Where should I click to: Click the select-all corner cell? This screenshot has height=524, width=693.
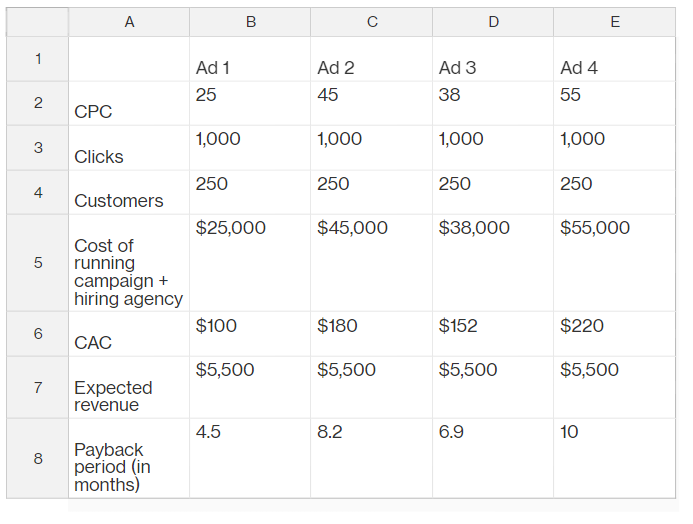point(38,22)
